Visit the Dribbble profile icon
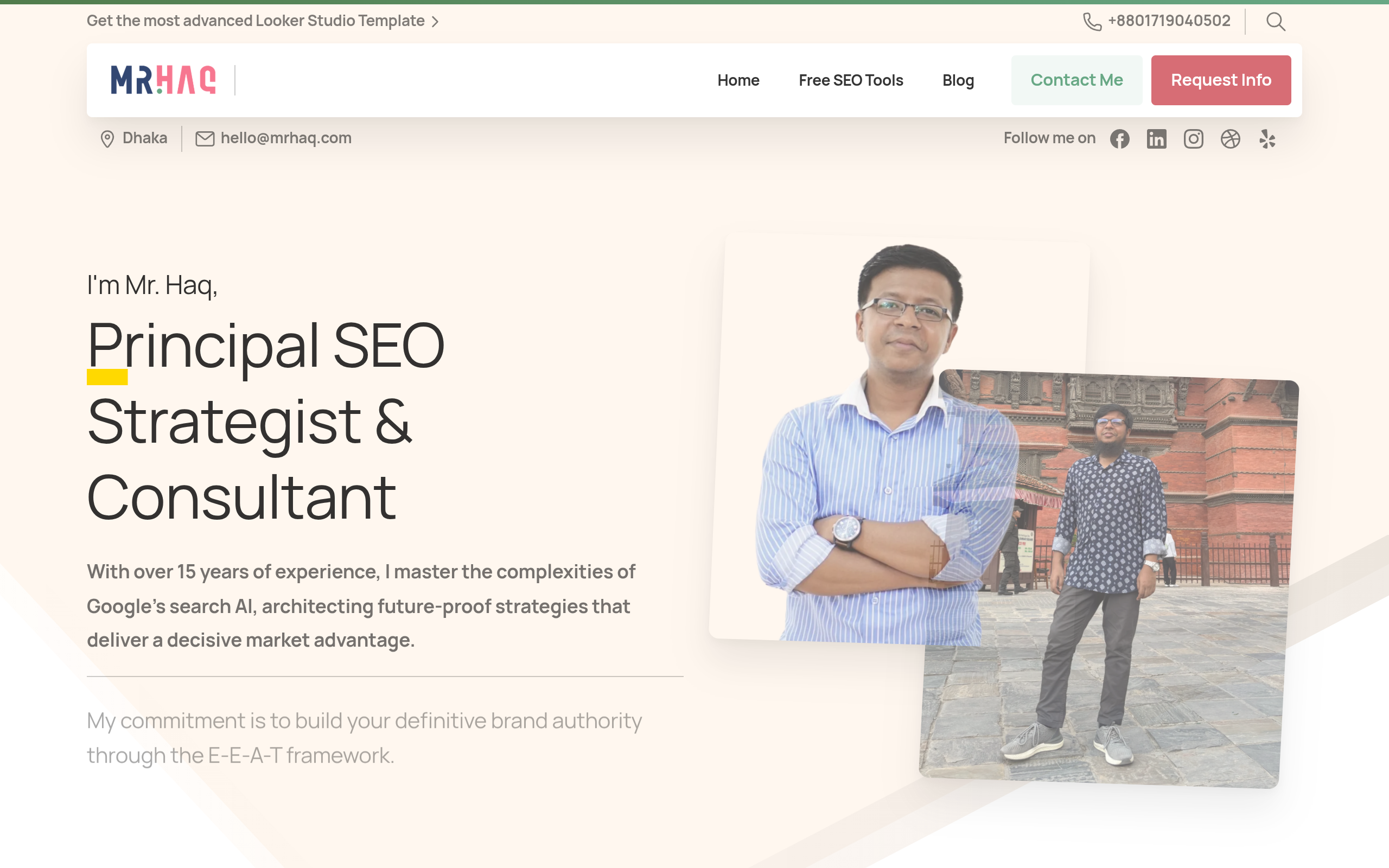 (x=1230, y=139)
